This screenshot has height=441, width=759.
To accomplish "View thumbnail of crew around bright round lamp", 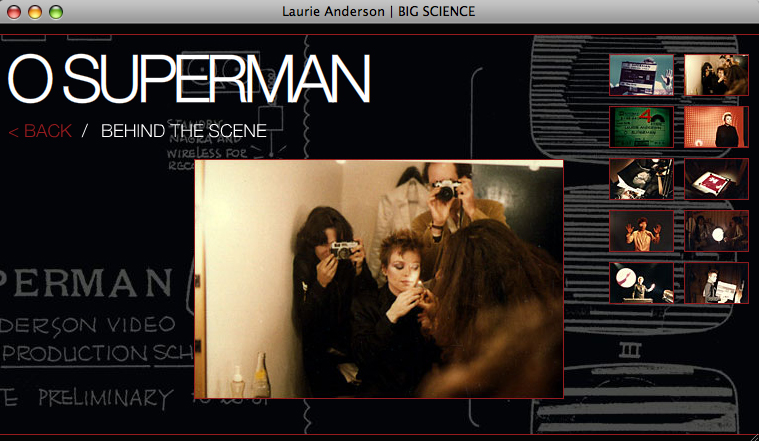I will 716,231.
